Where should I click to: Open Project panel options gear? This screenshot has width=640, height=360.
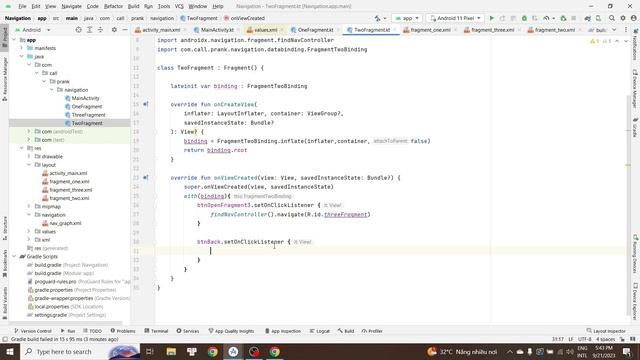pos(114,30)
